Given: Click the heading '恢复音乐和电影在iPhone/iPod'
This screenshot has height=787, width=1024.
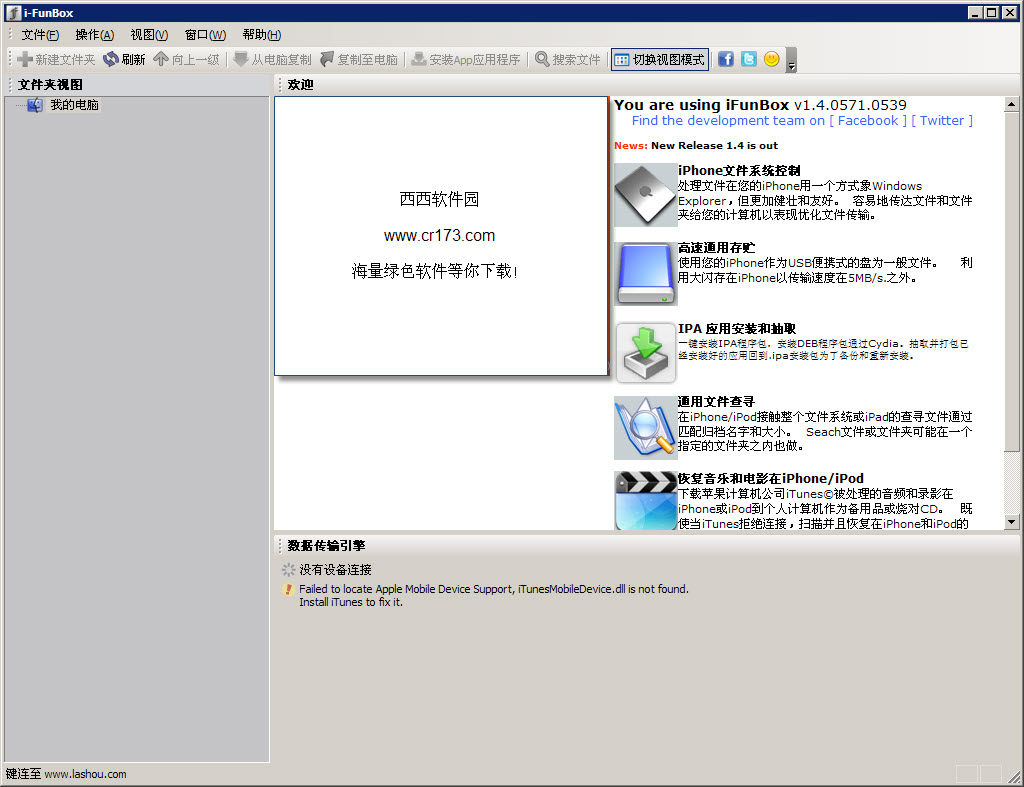Looking at the screenshot, I should tap(771, 479).
